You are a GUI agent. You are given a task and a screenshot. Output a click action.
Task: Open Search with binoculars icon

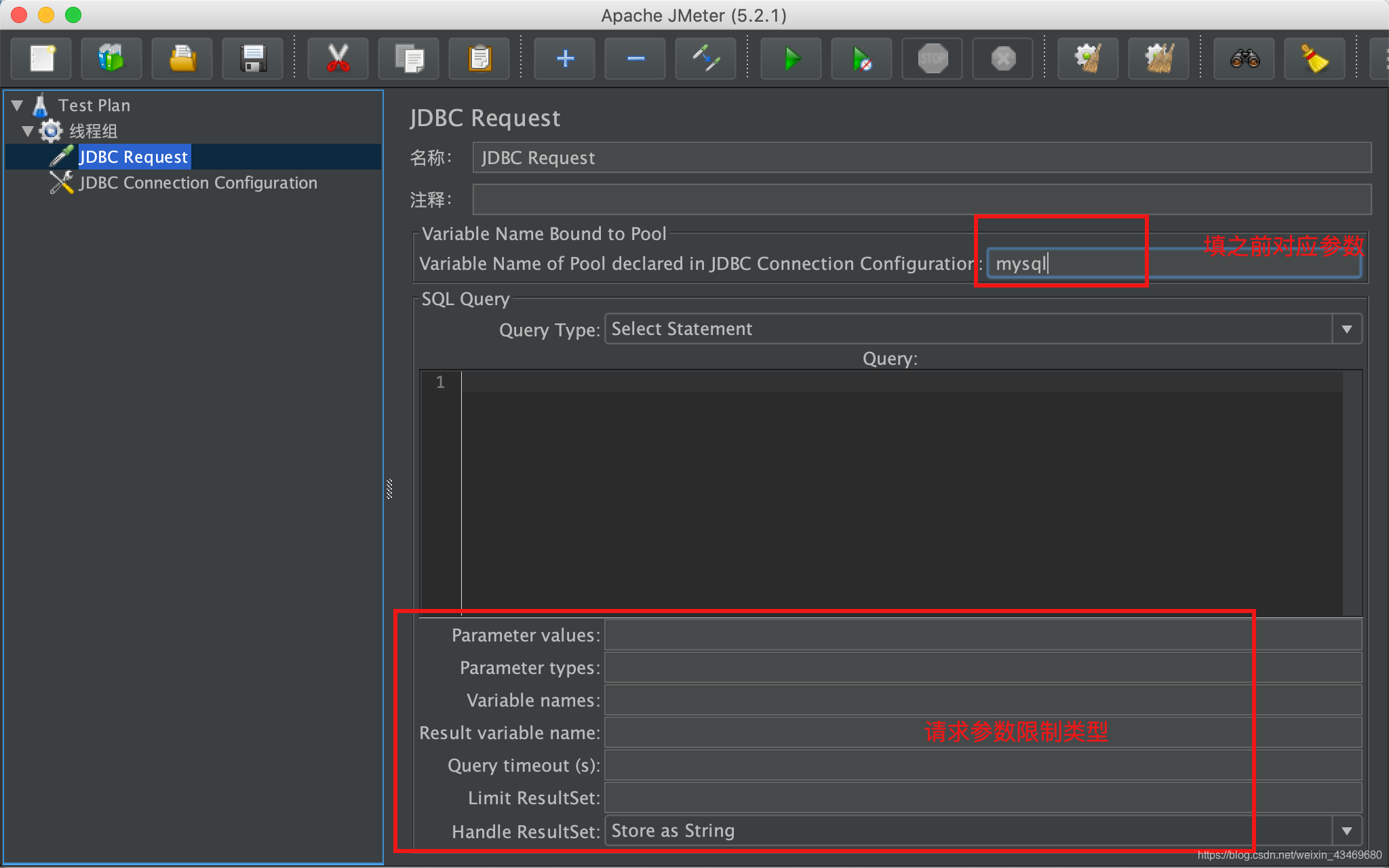point(1244,59)
